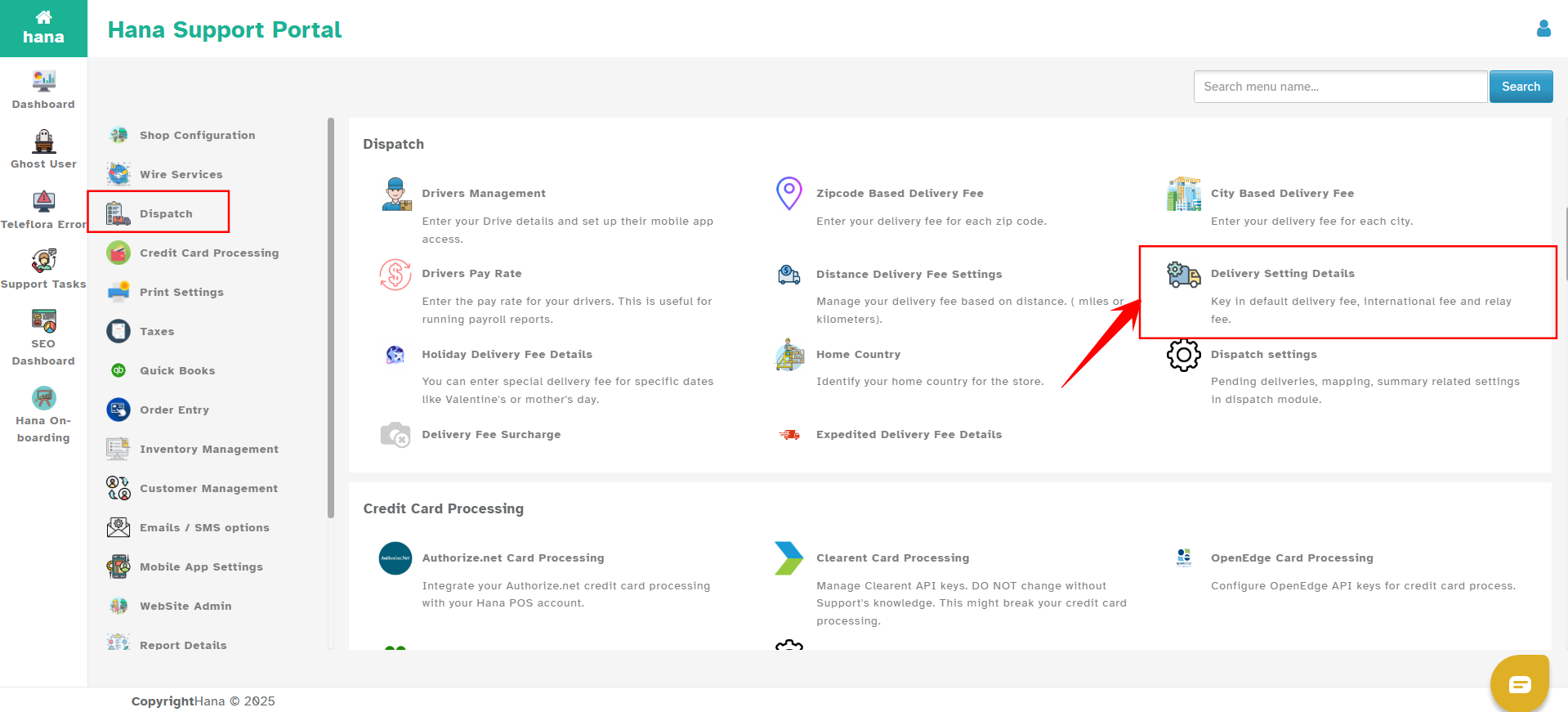1568x712 pixels.
Task: Click the Search button
Action: pyautogui.click(x=1521, y=87)
